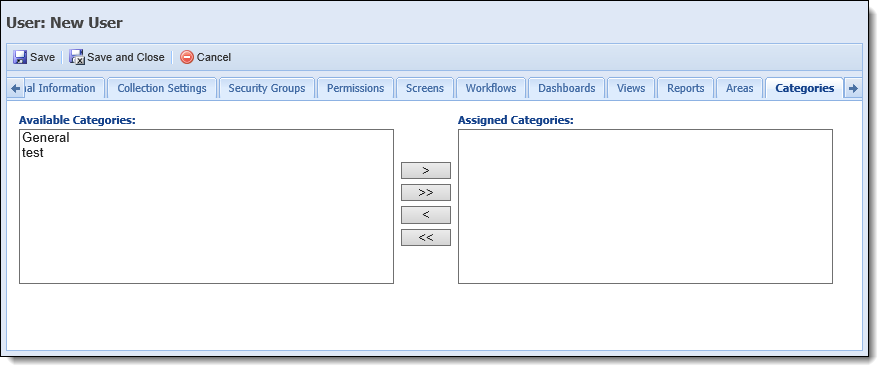
Task: Move selected category to Assigned list
Action: coord(426,170)
